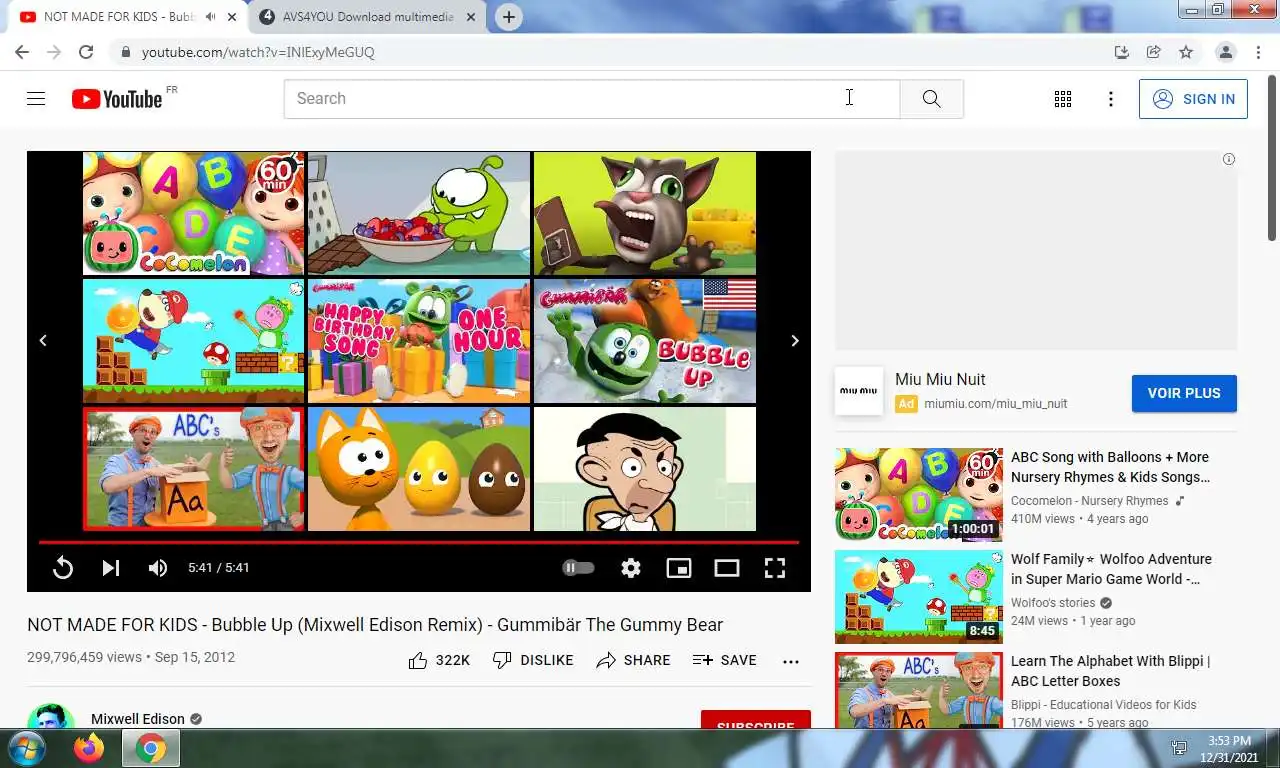Click the Mixwell Edison channel avatar

tap(51, 716)
